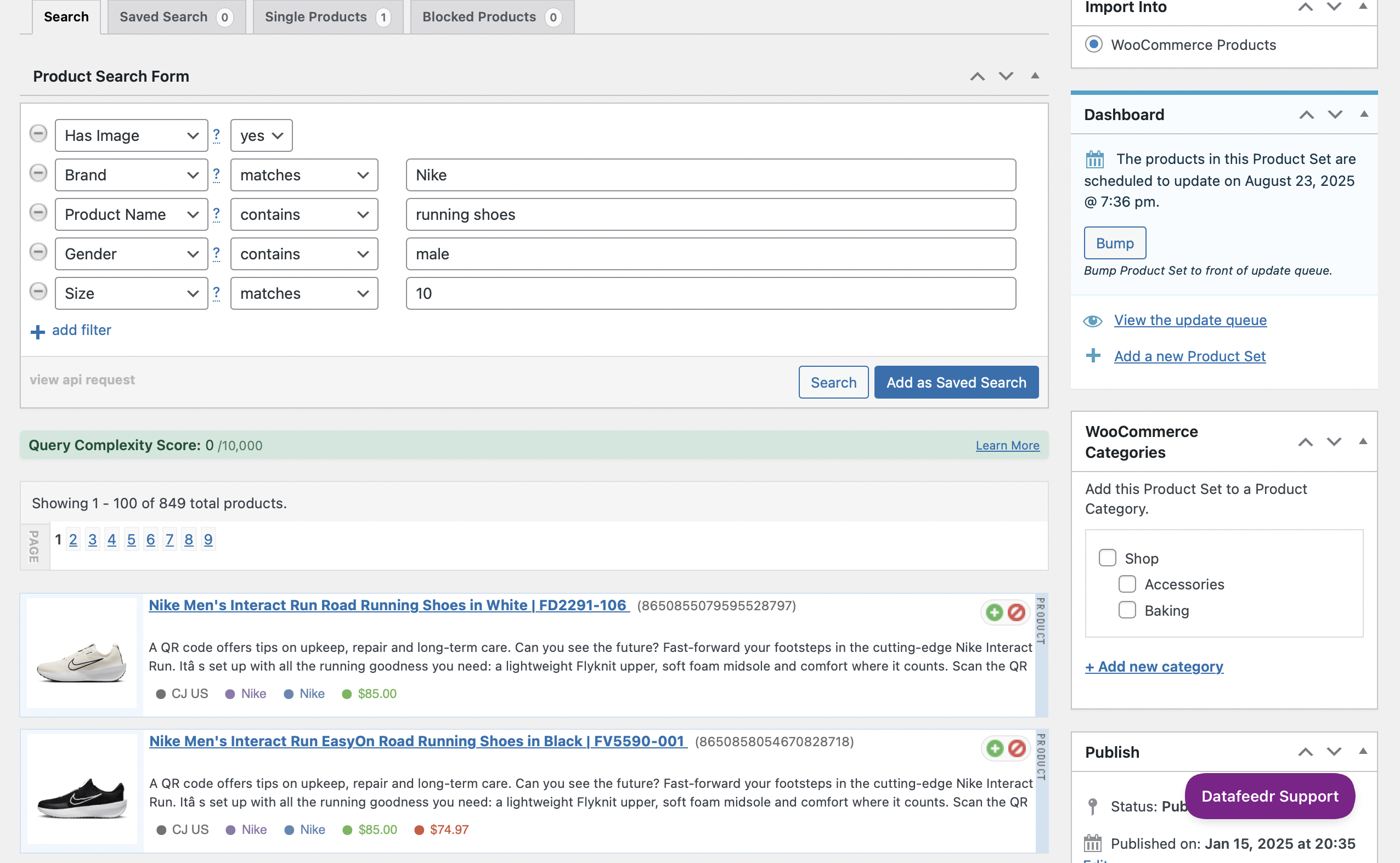
Task: Collapse the WooCommerce Categories panel
Action: pyautogui.click(x=1363, y=441)
